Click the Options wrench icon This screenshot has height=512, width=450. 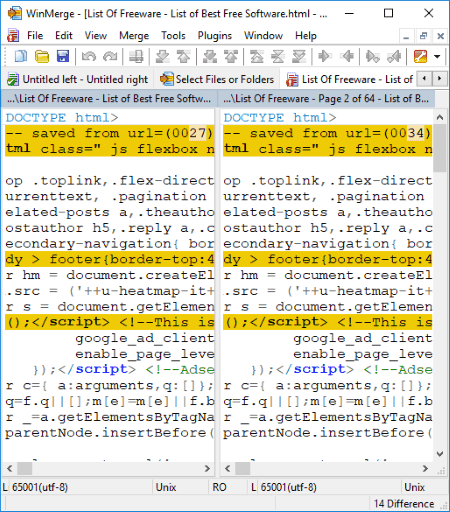tap(420, 56)
